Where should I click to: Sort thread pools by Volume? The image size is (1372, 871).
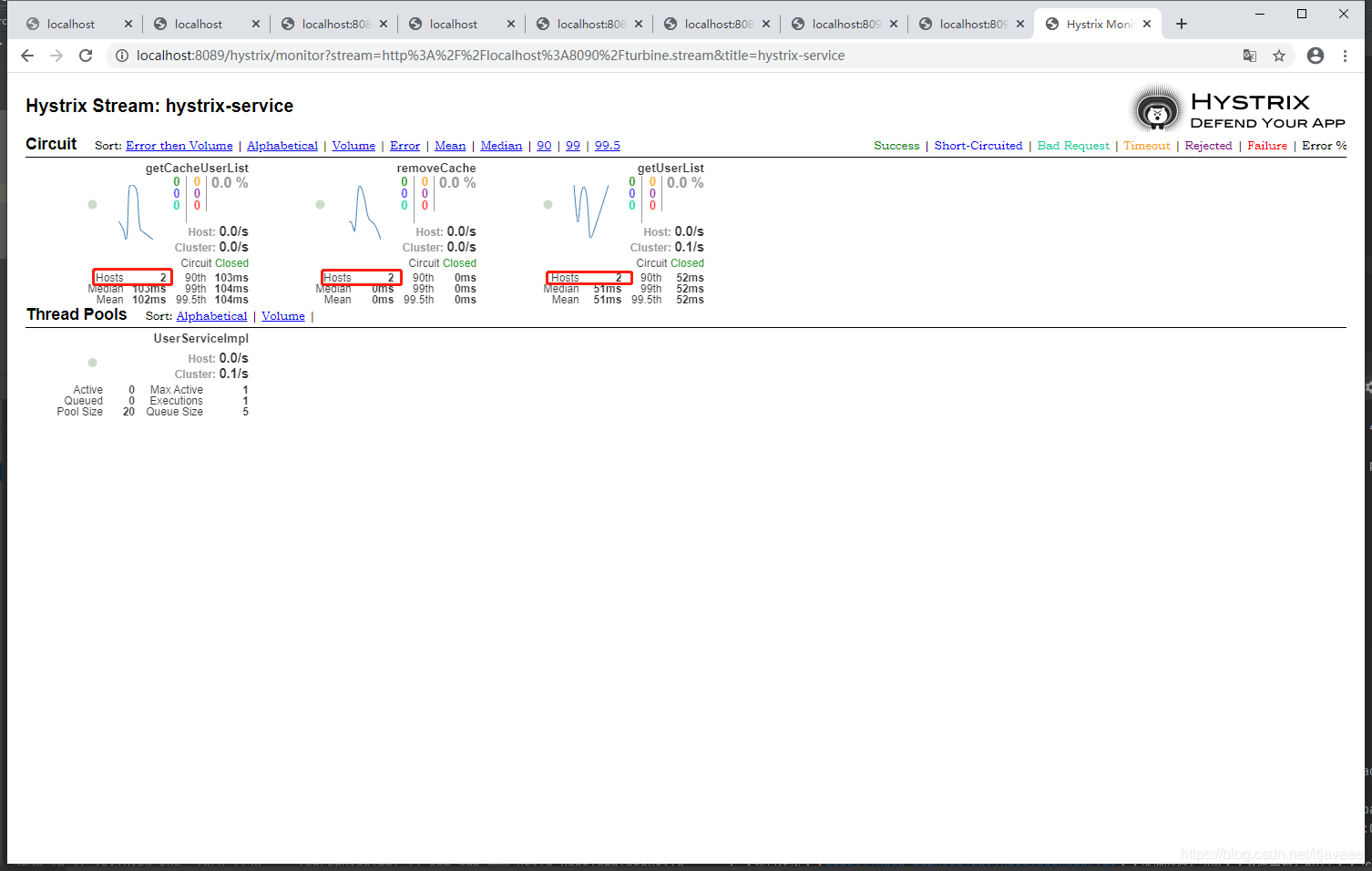(283, 316)
